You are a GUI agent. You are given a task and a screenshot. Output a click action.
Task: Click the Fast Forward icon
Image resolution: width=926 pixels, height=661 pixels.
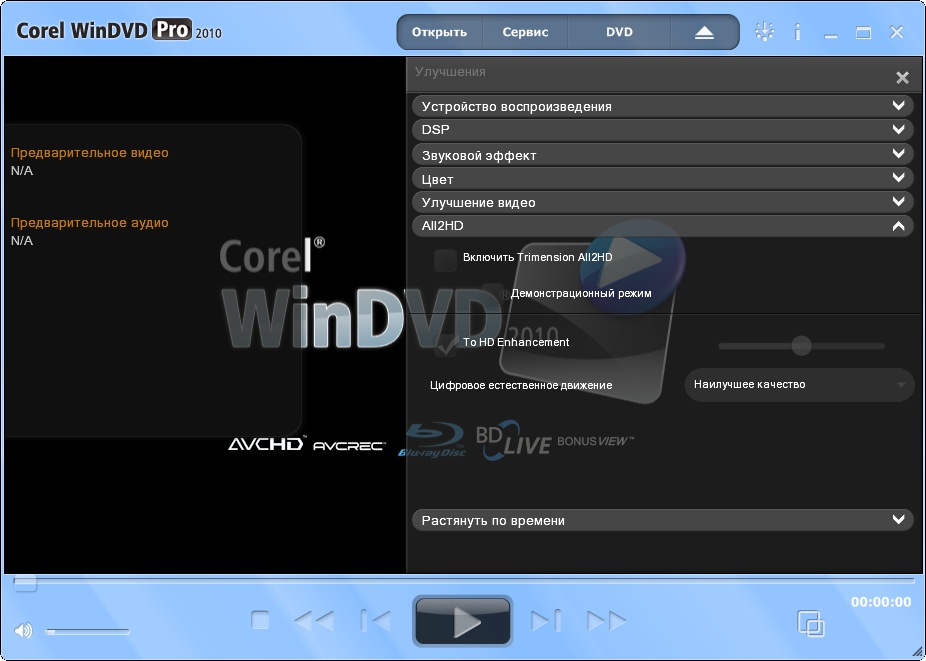[x=606, y=621]
